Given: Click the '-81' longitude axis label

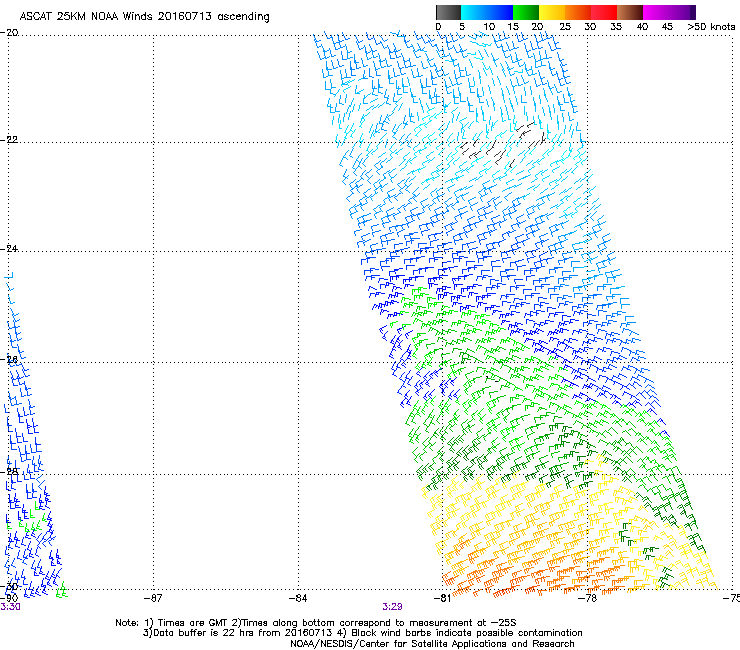Looking at the screenshot, I should [442, 599].
